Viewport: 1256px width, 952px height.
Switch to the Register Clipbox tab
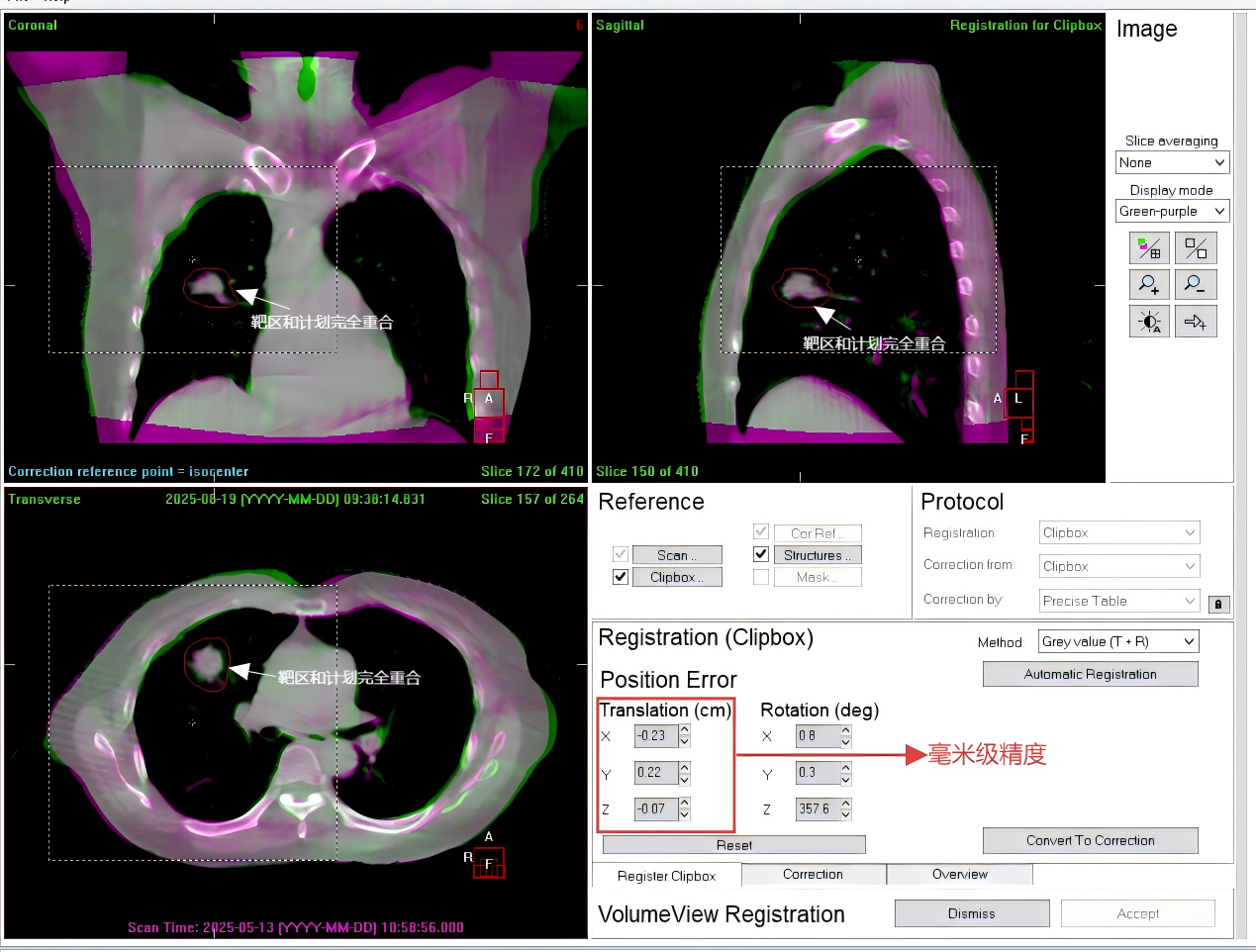(666, 876)
